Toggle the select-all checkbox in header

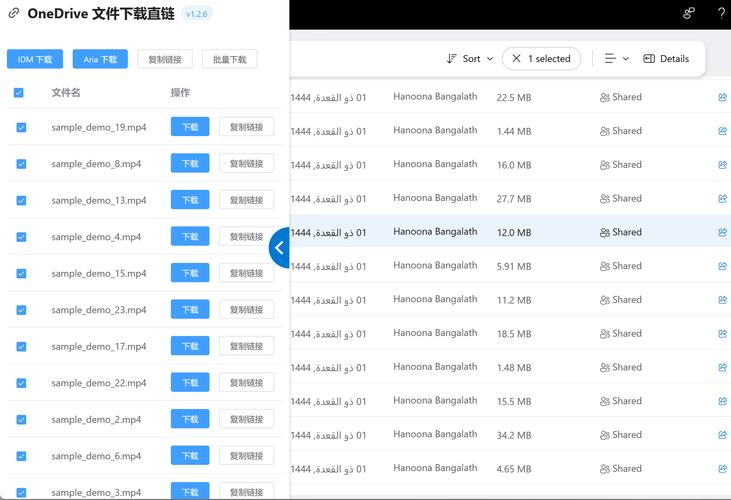19,93
